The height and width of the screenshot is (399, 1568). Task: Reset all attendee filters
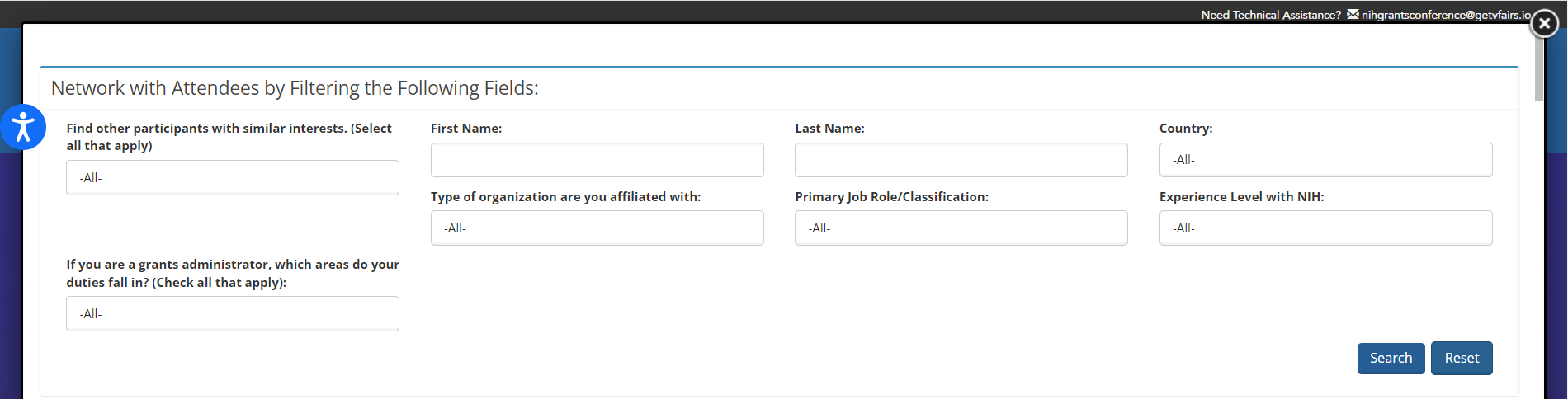point(1461,359)
